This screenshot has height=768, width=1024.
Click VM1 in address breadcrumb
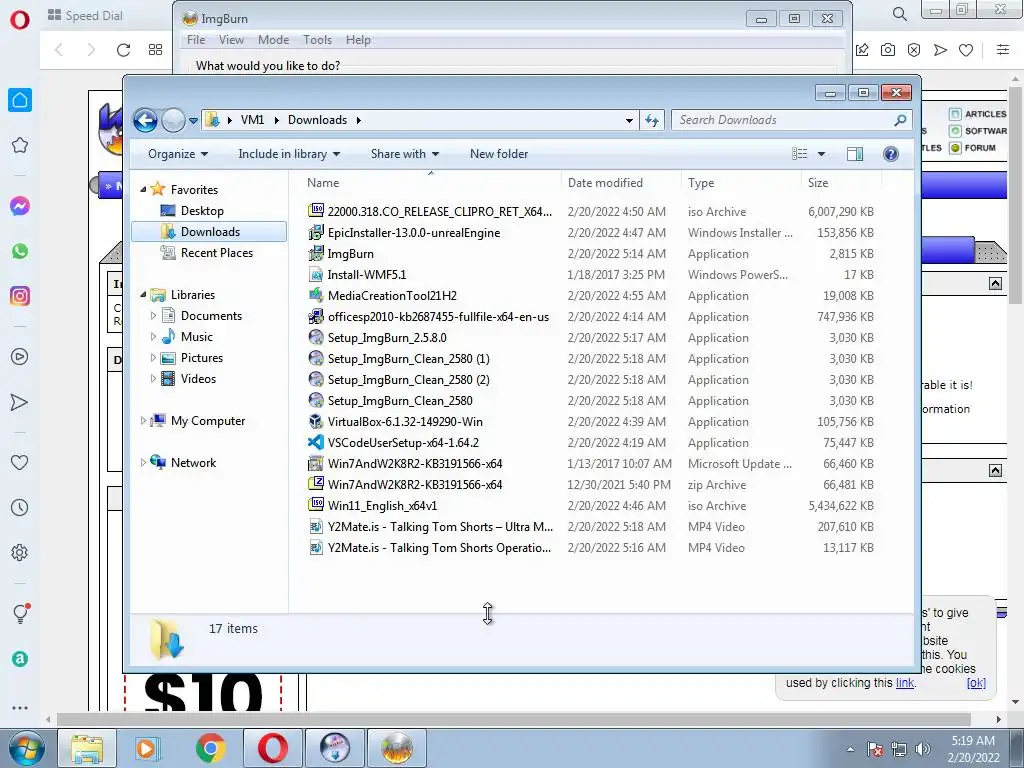tap(252, 120)
